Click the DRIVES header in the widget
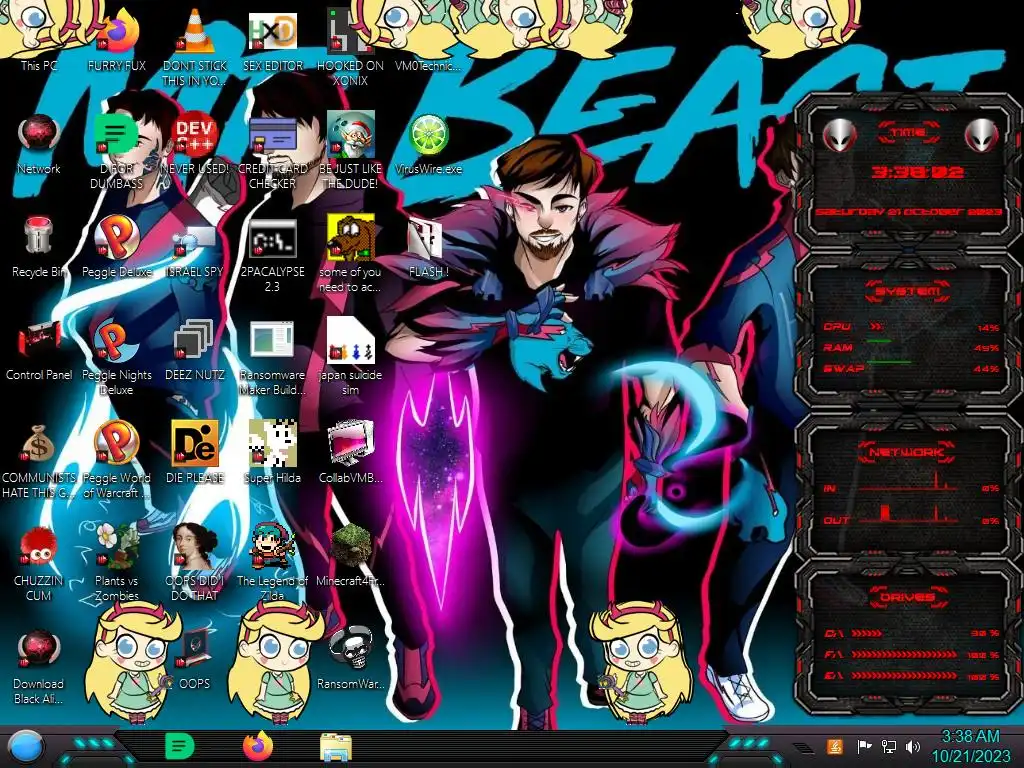 [907, 597]
